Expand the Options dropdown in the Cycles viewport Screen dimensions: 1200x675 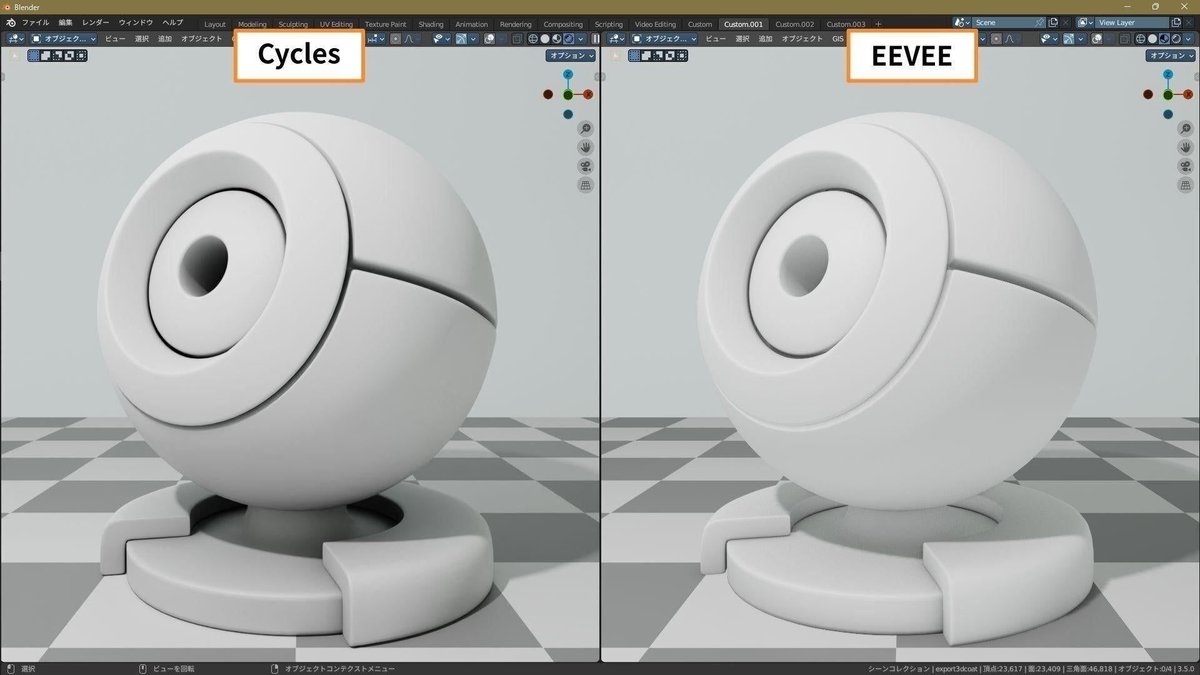pyautogui.click(x=570, y=56)
